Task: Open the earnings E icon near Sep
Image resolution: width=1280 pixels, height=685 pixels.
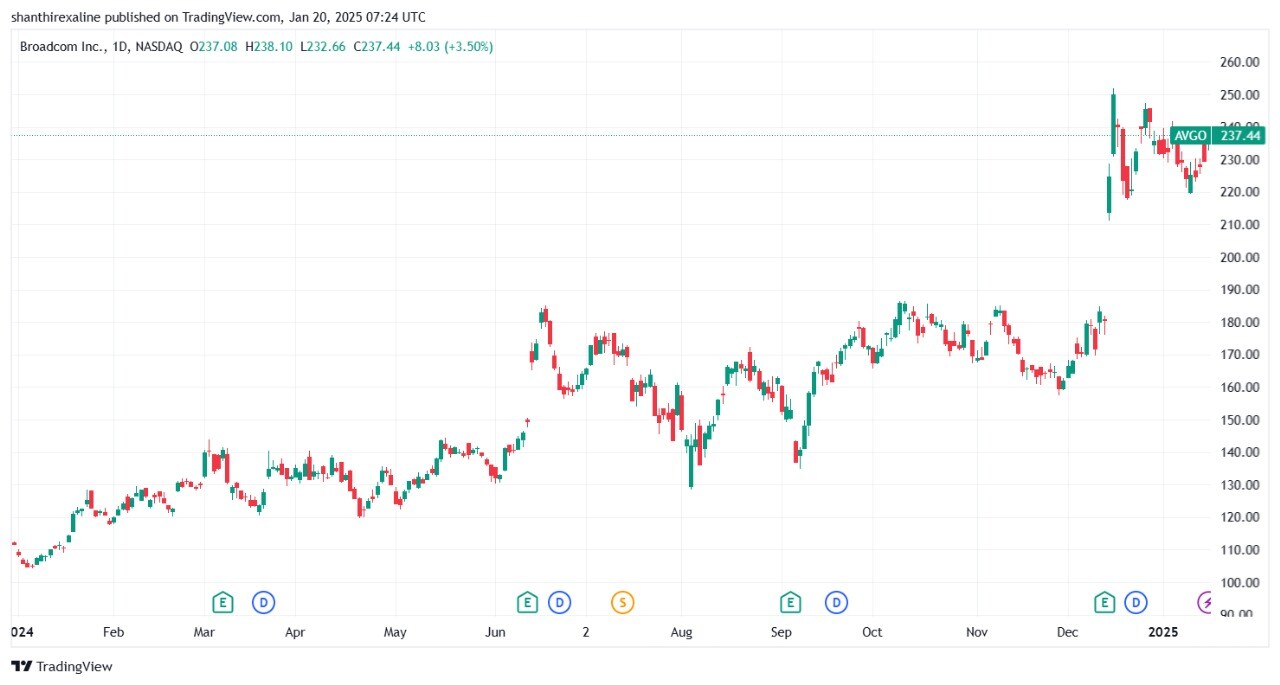Action: [x=790, y=602]
